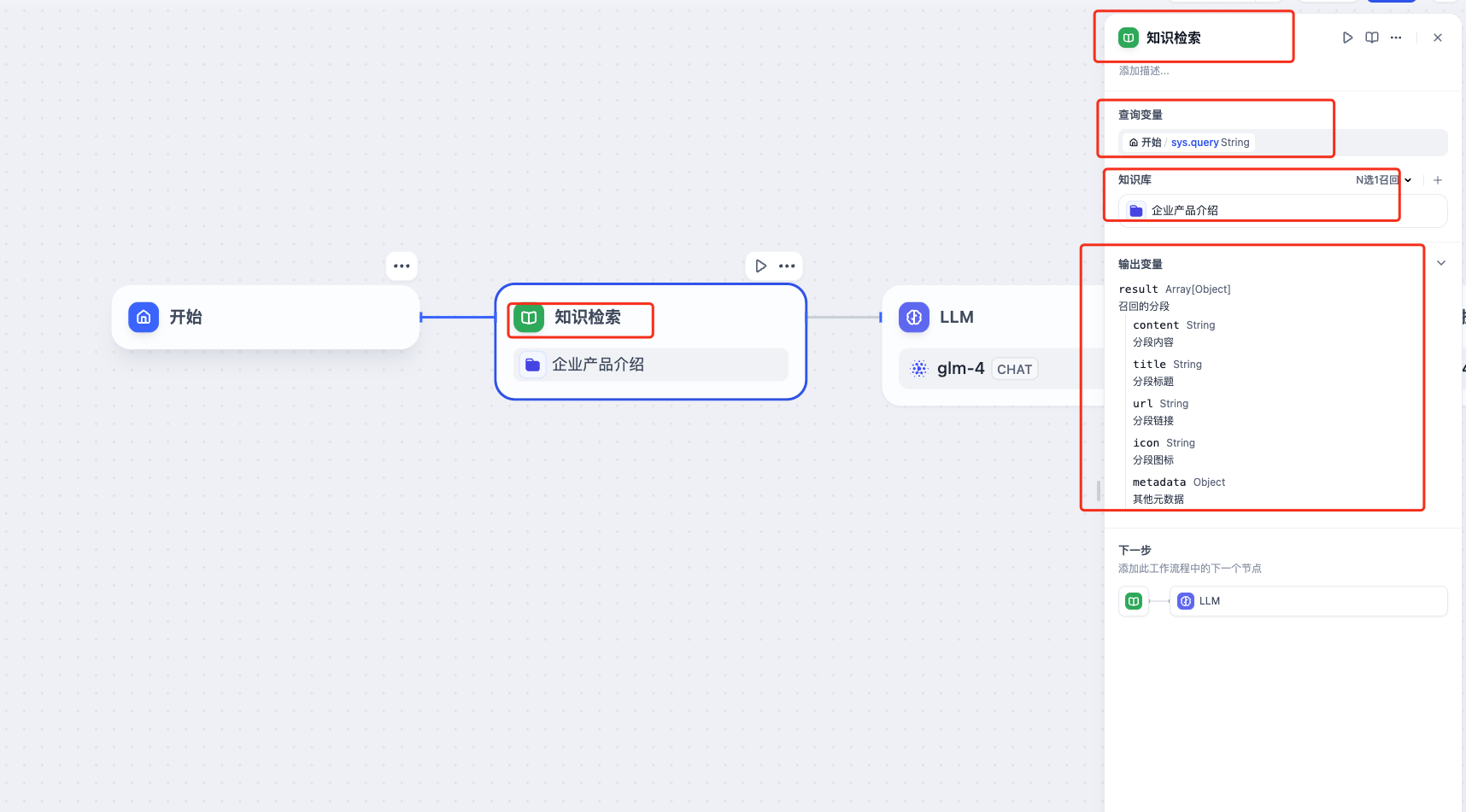Click the LLM node icon on canvas
1466x812 pixels.
(913, 317)
